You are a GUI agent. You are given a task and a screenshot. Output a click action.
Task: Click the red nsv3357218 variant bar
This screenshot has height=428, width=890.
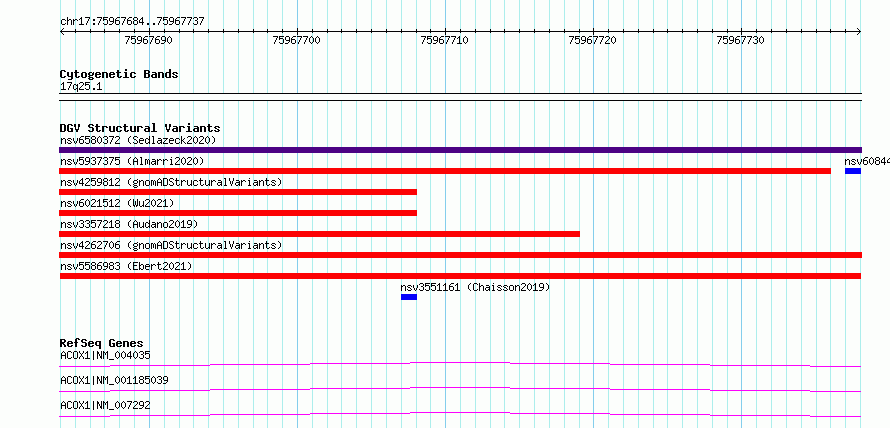[x=320, y=234]
